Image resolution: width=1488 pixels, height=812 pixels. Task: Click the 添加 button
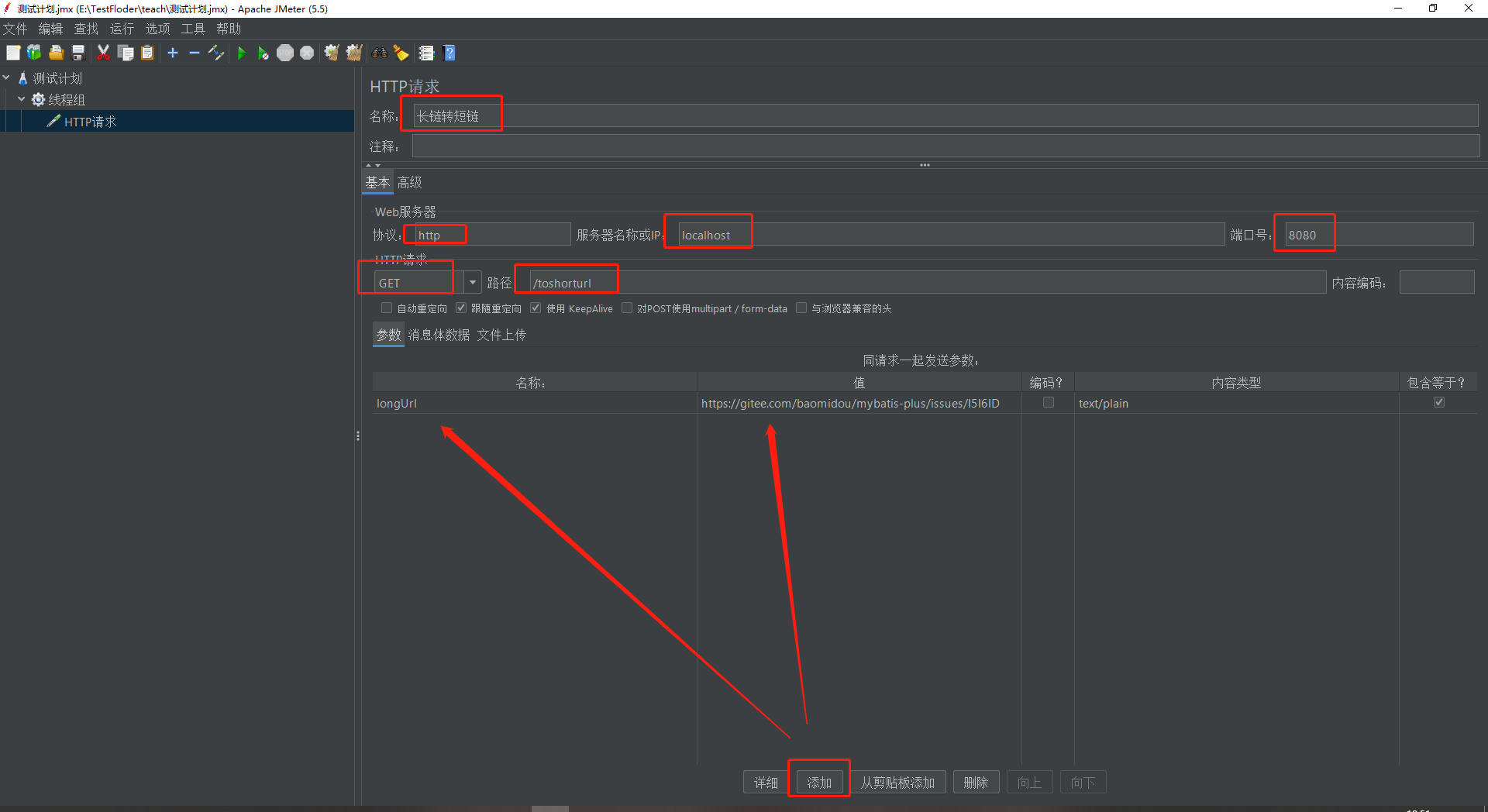[819, 783]
